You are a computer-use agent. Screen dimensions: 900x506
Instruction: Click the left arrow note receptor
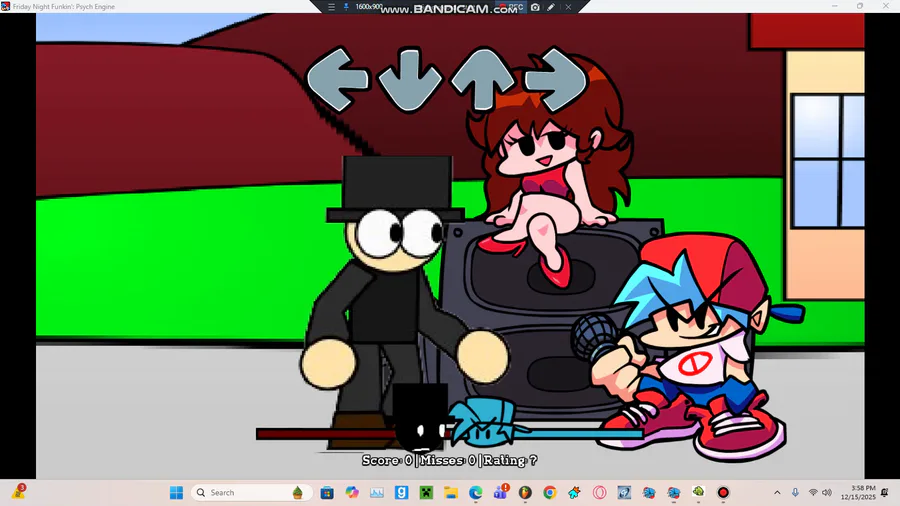338,79
